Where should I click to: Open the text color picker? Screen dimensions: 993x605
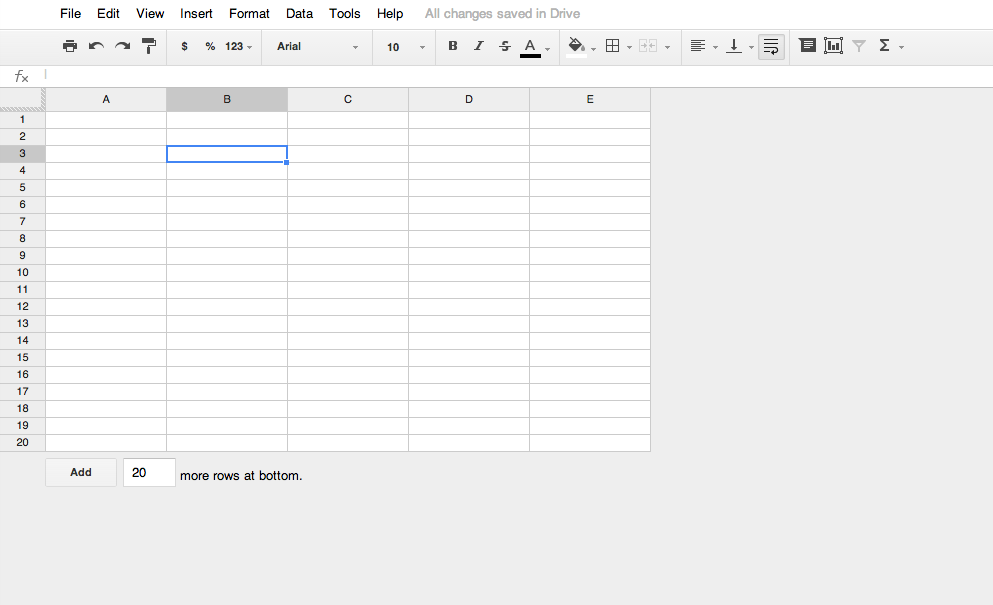pyautogui.click(x=531, y=46)
